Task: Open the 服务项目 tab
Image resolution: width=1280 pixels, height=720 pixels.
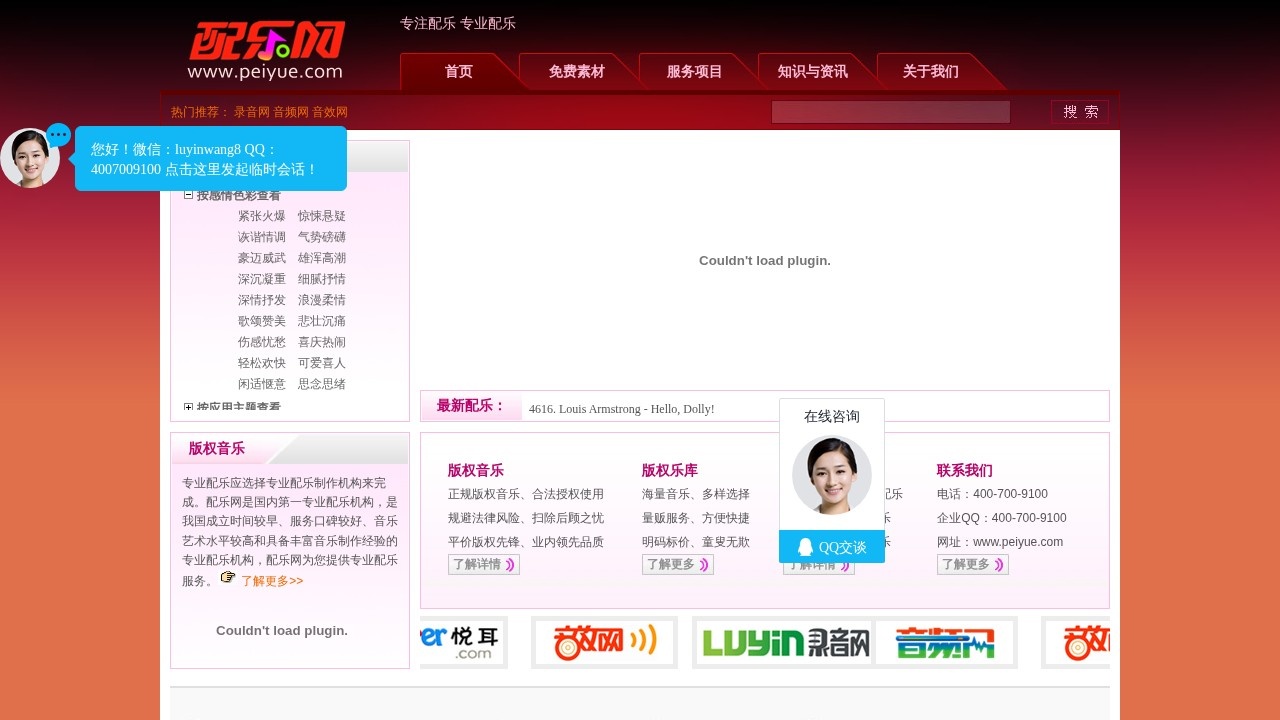Action: coord(694,71)
